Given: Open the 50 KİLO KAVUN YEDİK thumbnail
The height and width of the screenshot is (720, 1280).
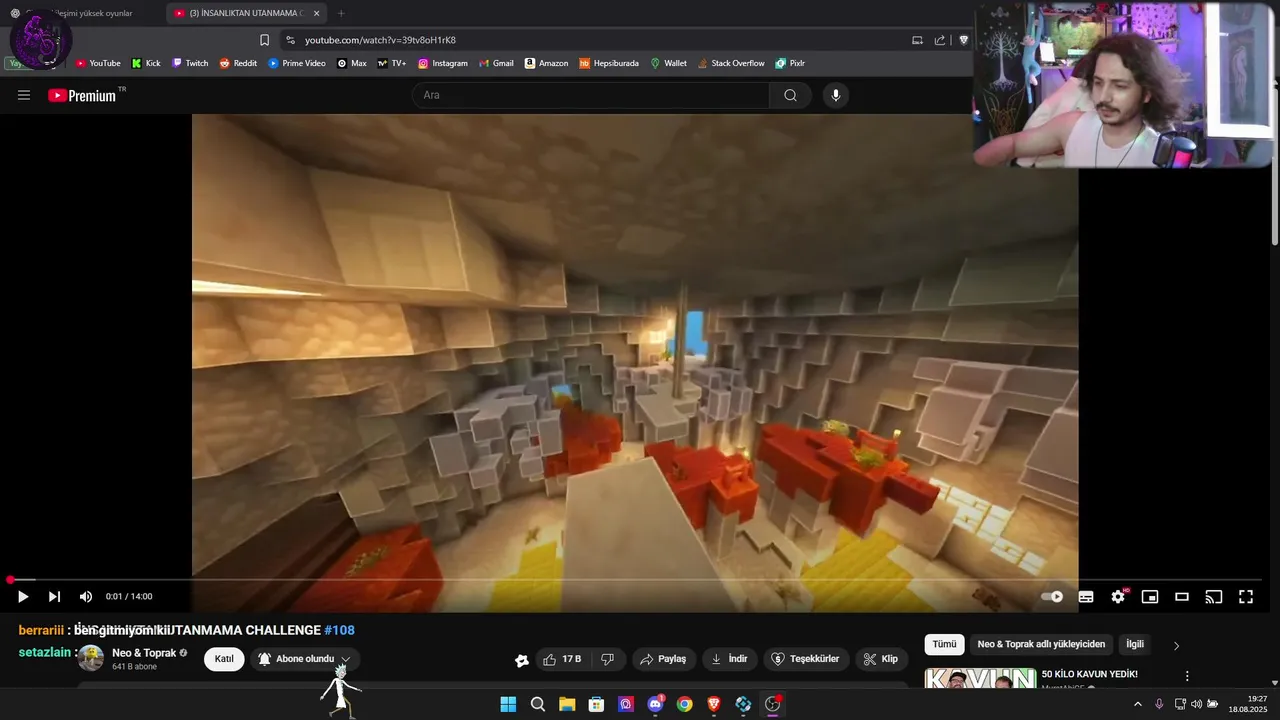Looking at the screenshot, I should 980,678.
